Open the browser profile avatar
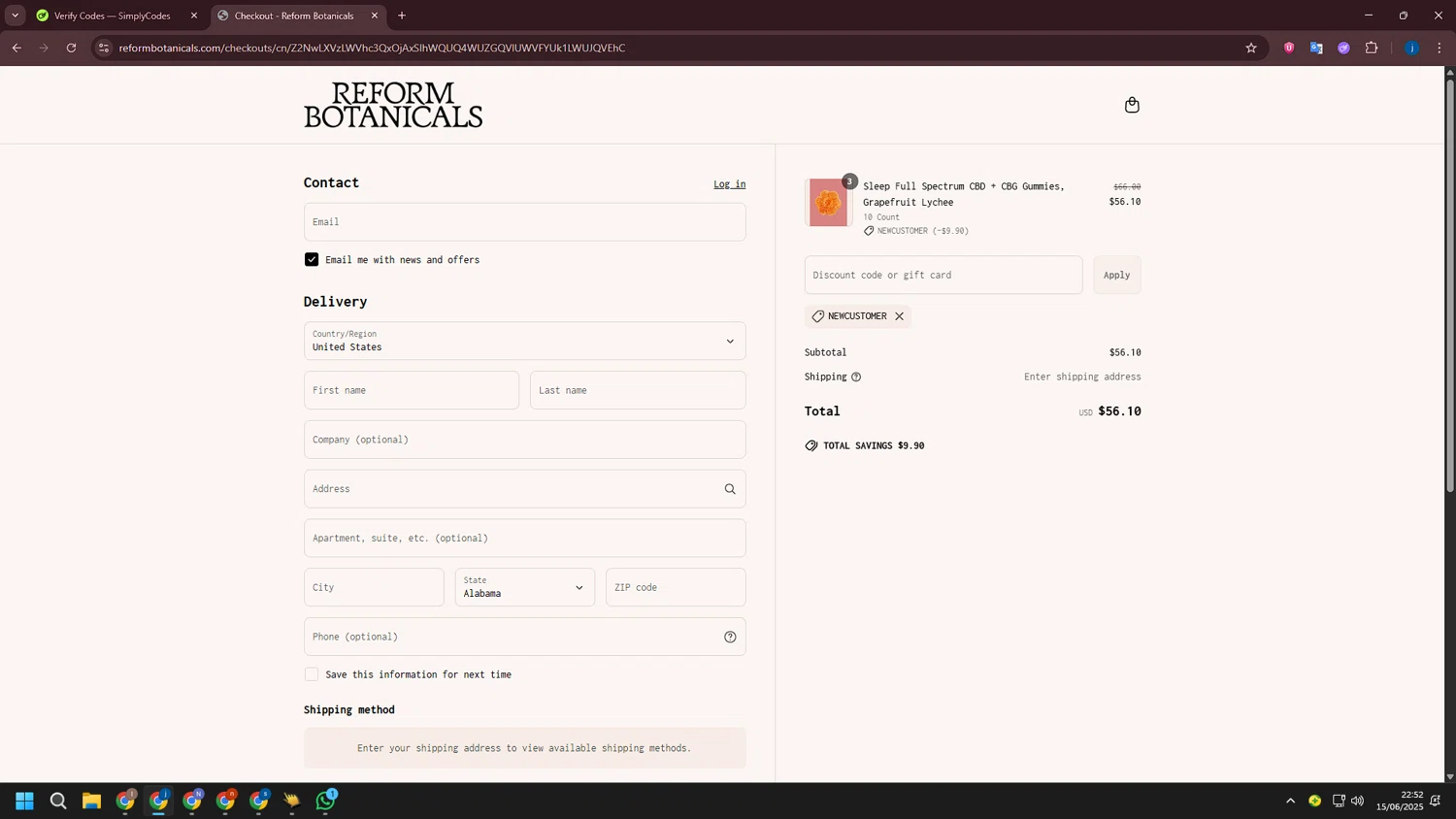Viewport: 1456px width, 819px height. [x=1412, y=48]
